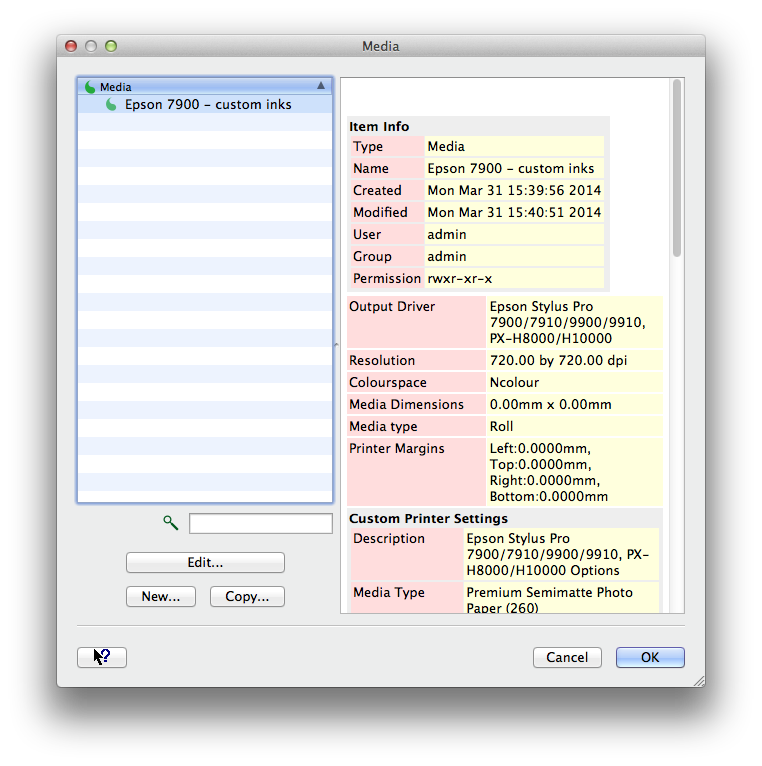Click the Custom Printer Settings heading

click(x=428, y=518)
